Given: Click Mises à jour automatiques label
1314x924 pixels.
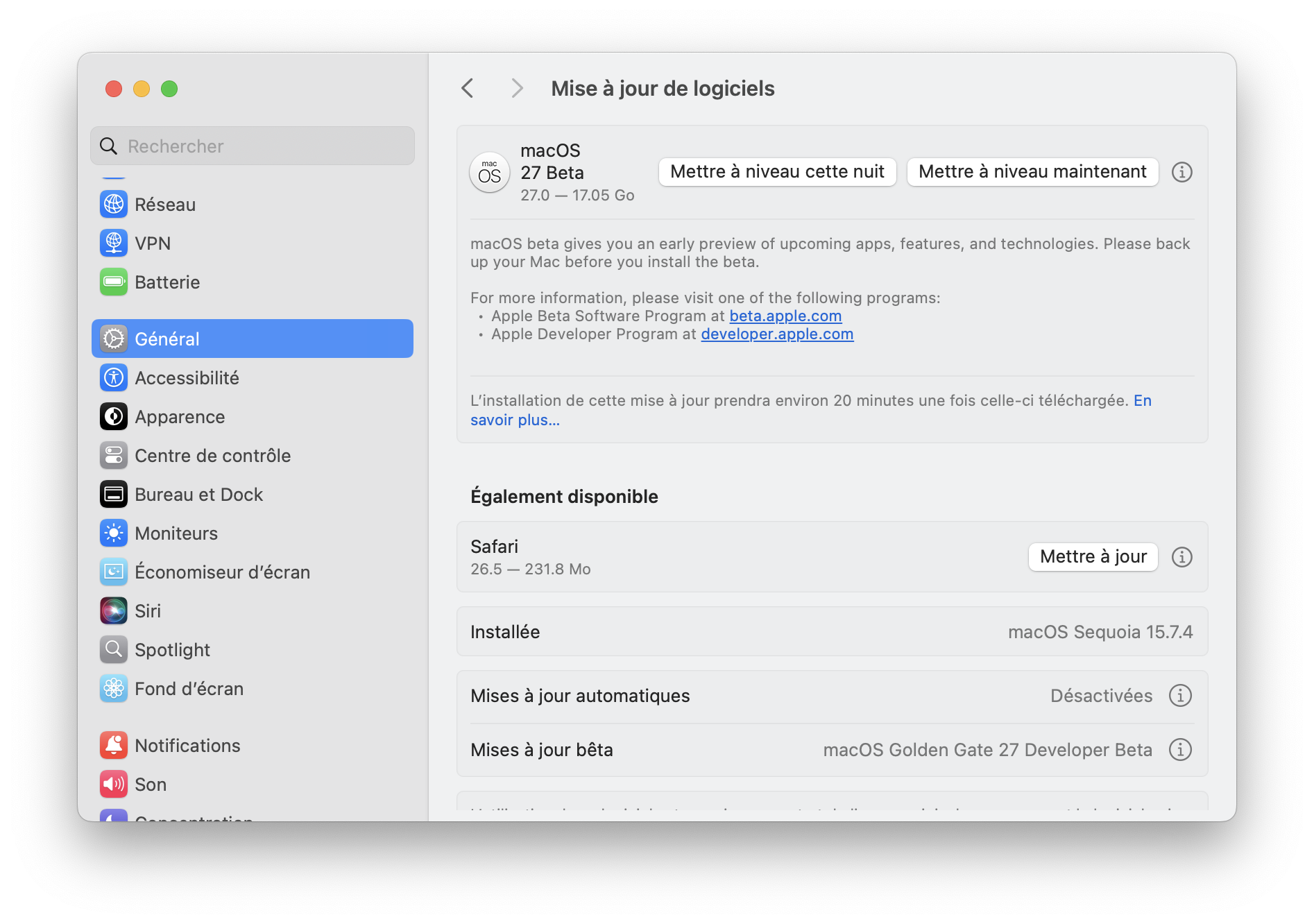Looking at the screenshot, I should 580,696.
